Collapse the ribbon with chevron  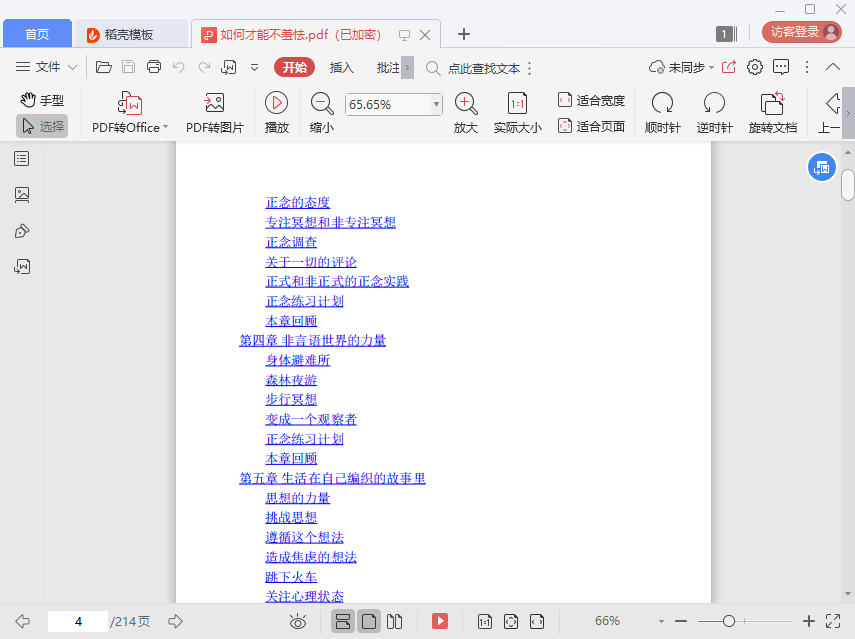833,67
